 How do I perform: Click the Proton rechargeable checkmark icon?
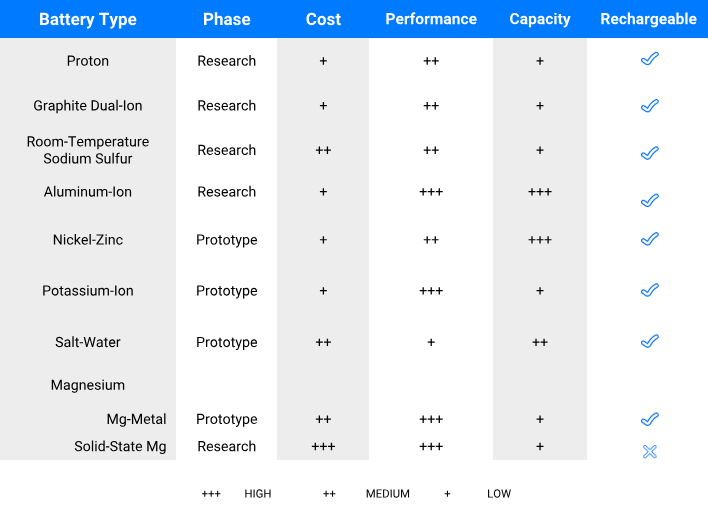tap(649, 60)
